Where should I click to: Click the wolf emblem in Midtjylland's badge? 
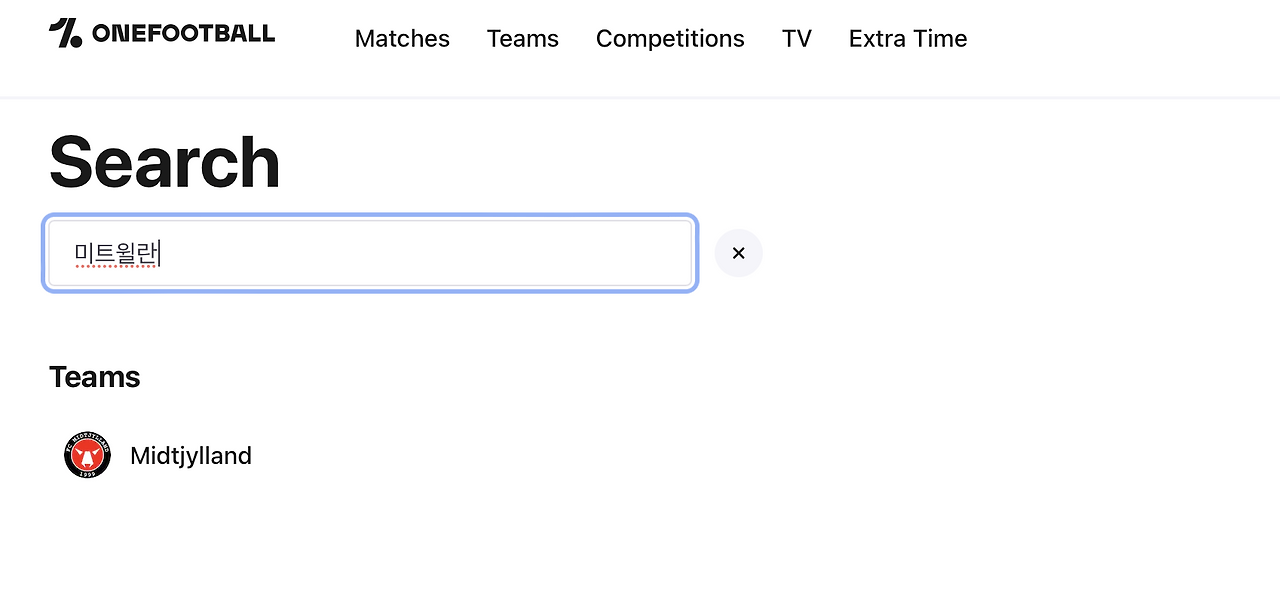[87, 457]
